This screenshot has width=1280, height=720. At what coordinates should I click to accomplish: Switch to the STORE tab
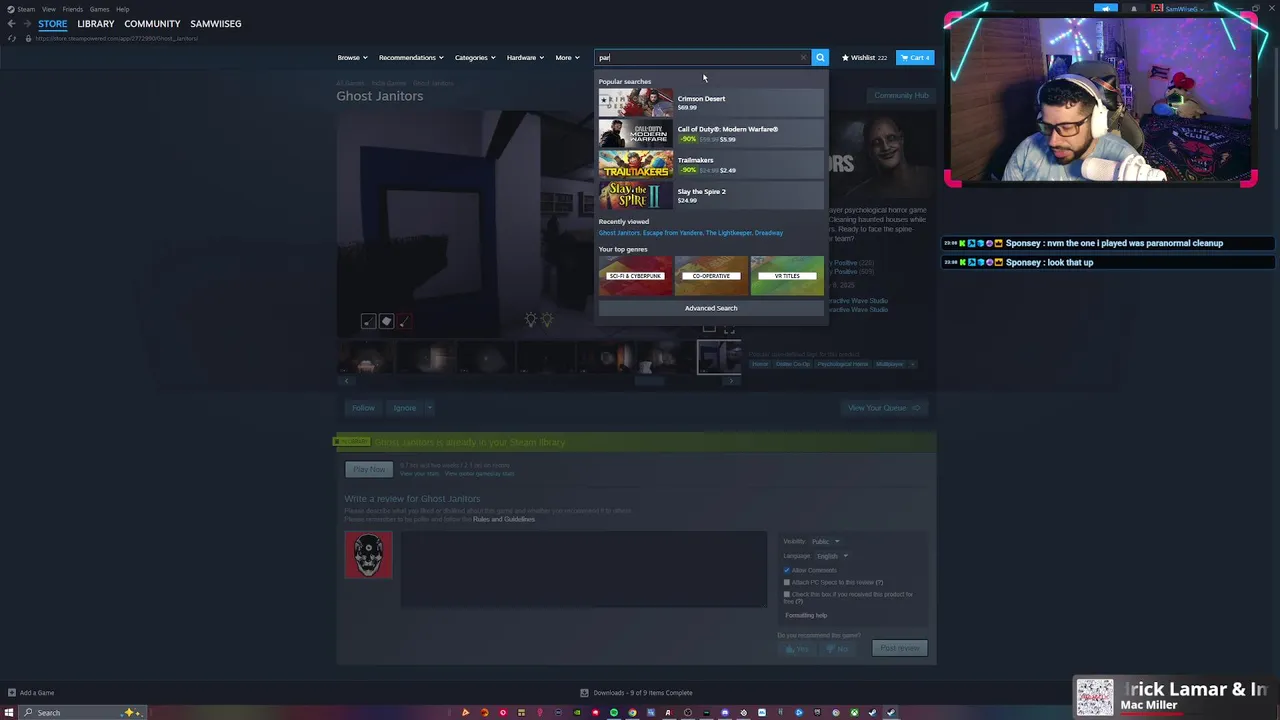point(53,23)
